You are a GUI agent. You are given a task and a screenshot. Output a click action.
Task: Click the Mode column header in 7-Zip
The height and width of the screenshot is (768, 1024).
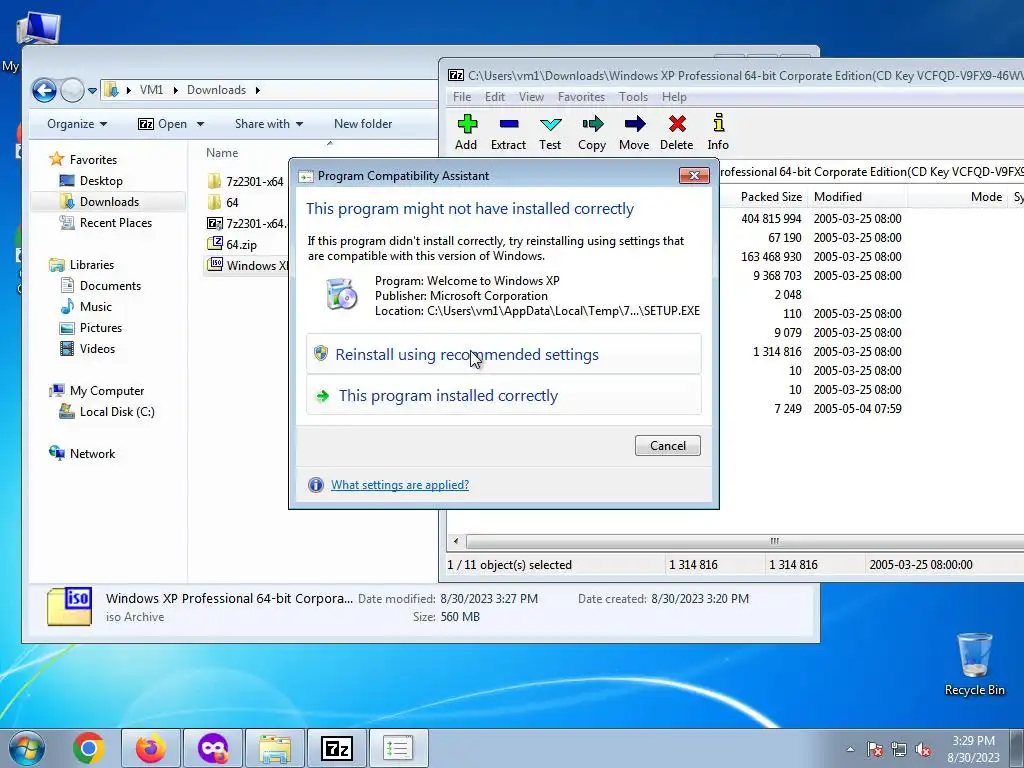coord(986,197)
